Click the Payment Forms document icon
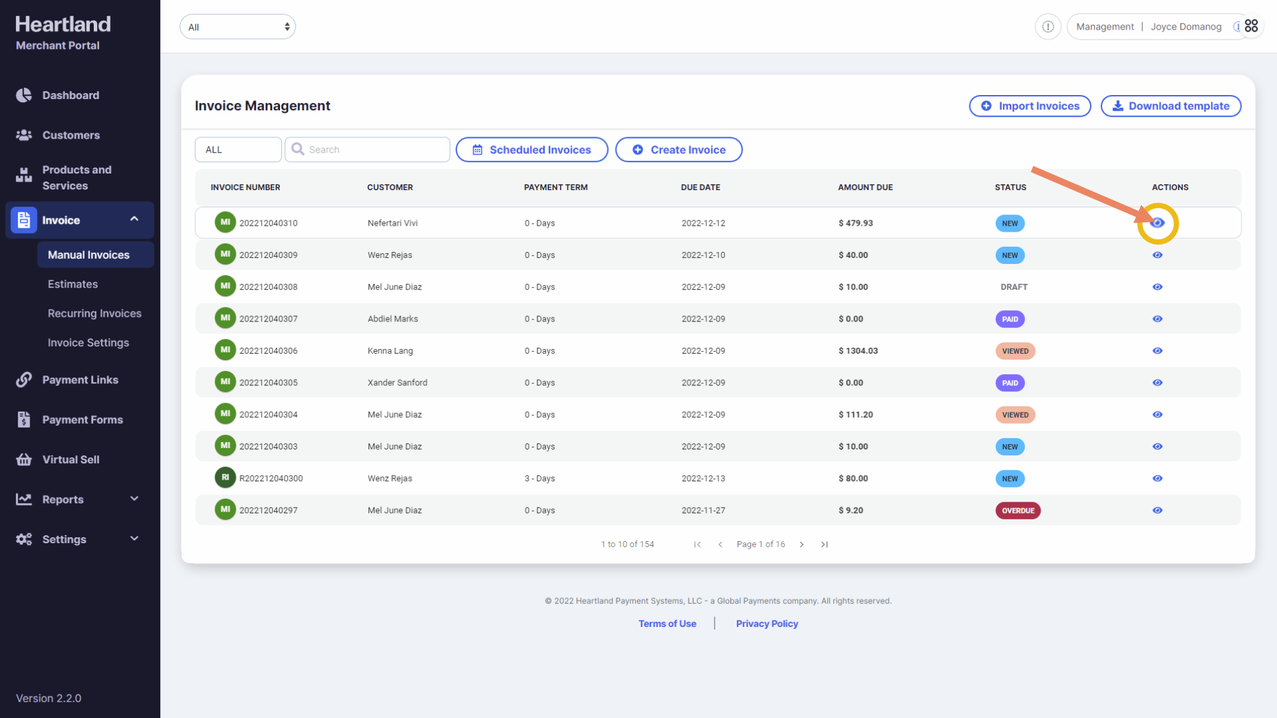The height and width of the screenshot is (718, 1277). coord(24,420)
